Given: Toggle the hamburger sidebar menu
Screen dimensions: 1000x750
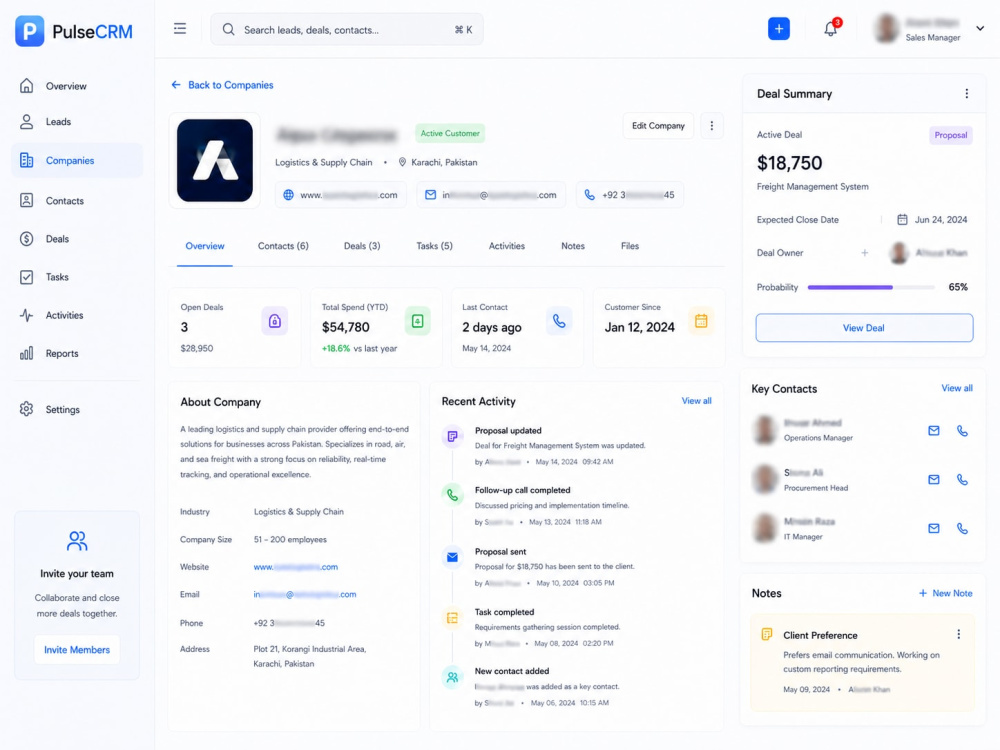Looking at the screenshot, I should pyautogui.click(x=180, y=29).
